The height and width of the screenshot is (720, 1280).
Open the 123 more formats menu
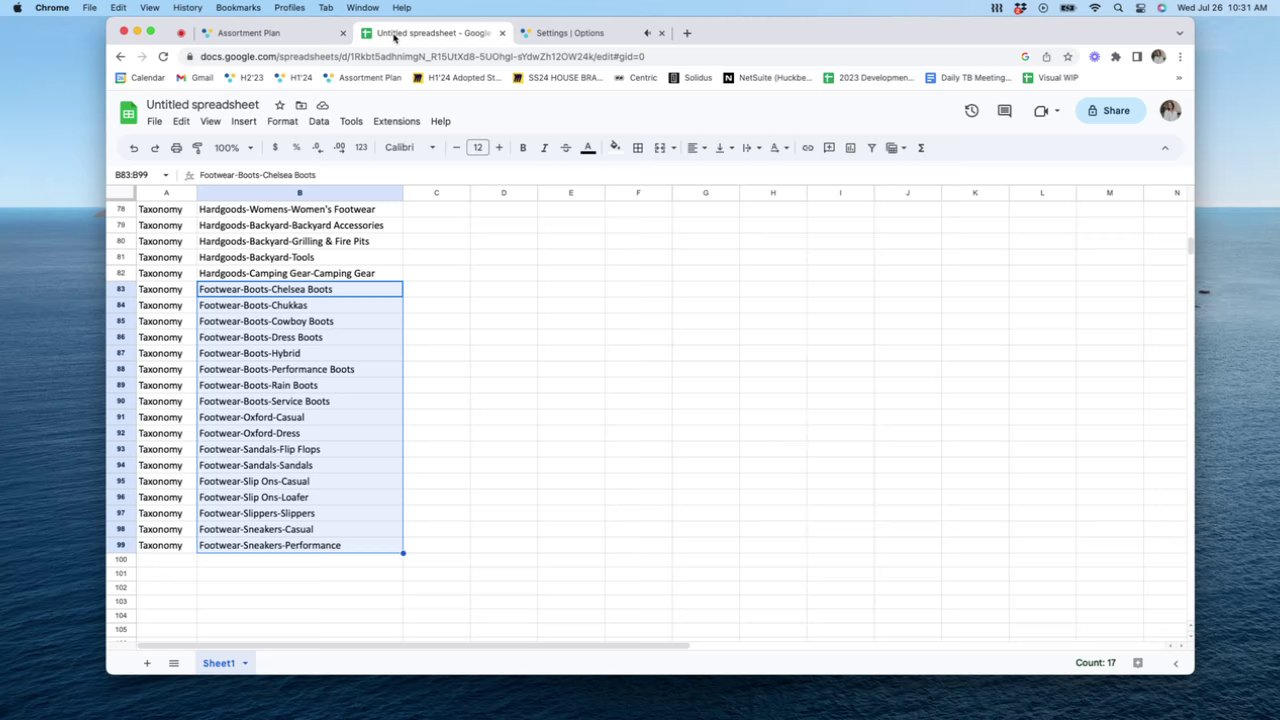click(x=361, y=148)
